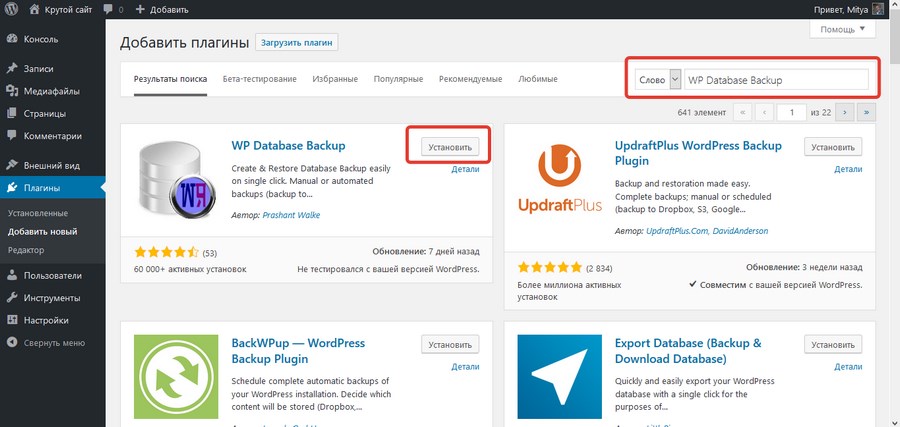This screenshot has height=427, width=900.
Task: Open the Добавить plus menu in admin bar
Action: coord(162,9)
